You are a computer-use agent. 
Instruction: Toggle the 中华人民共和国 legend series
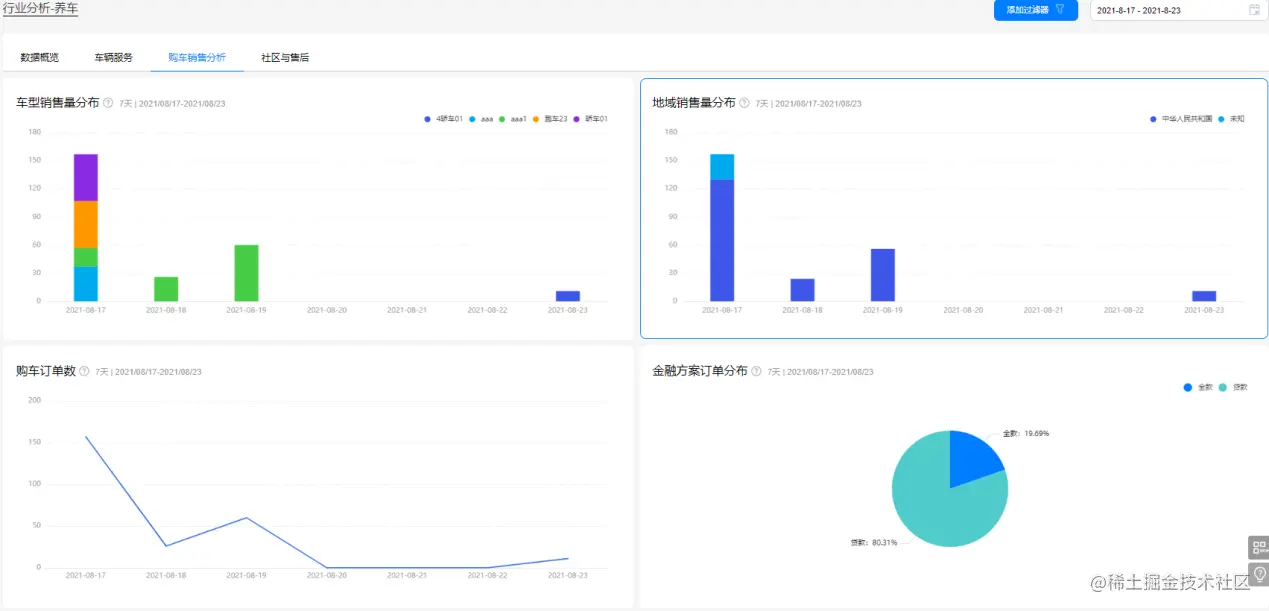(1181, 119)
